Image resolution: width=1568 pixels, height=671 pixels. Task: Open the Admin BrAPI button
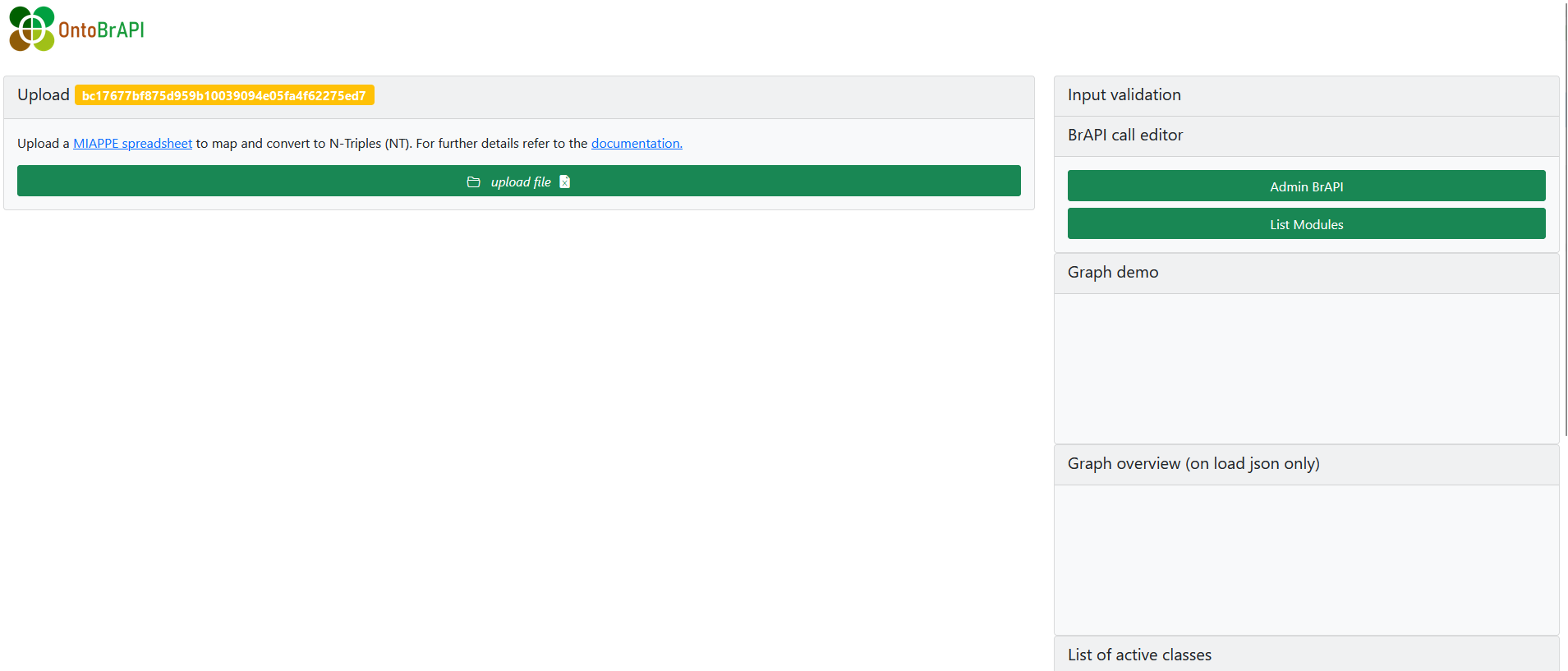click(x=1306, y=186)
